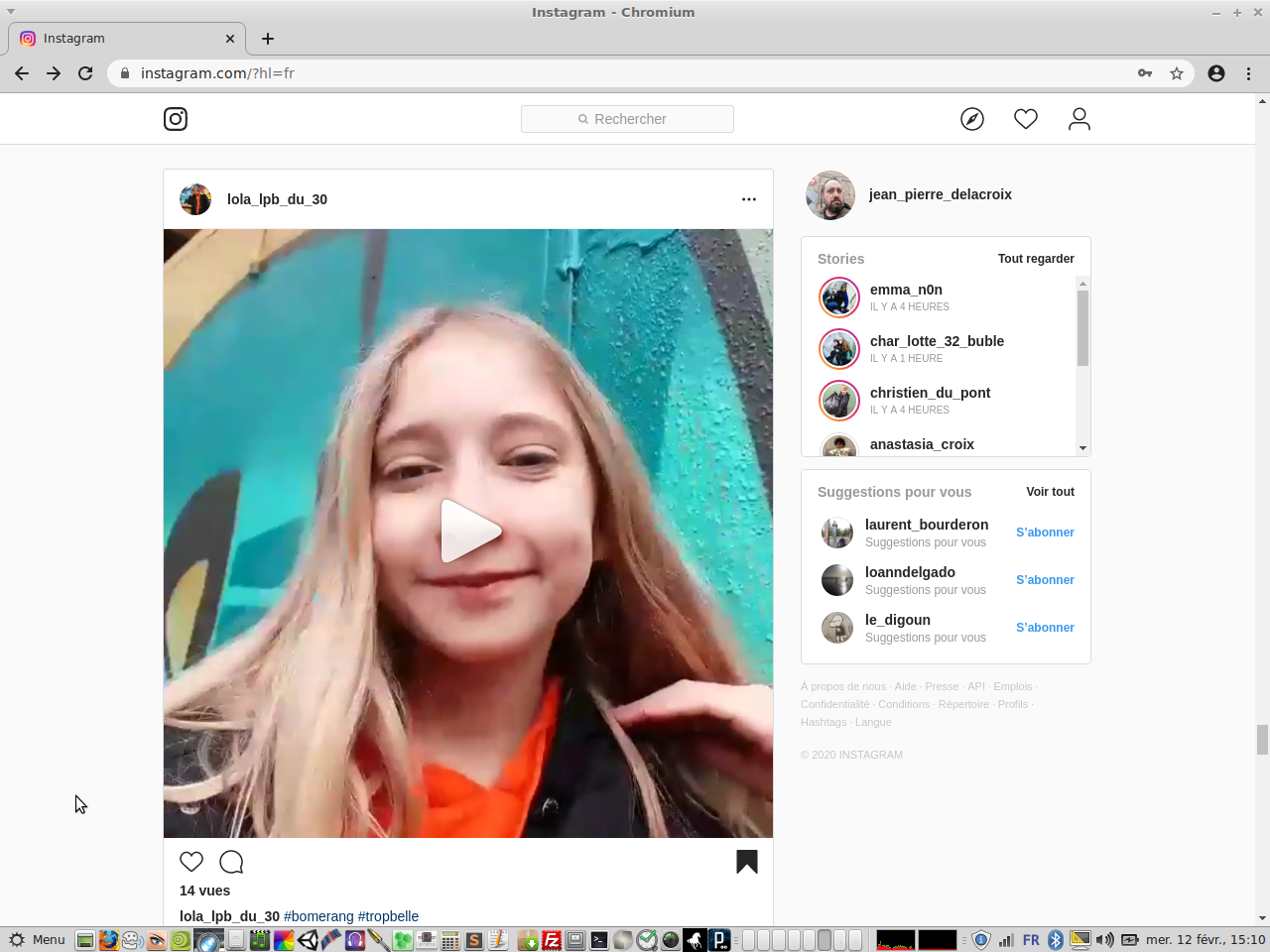Open the Menu button in the taskbar
1270x952 pixels.
(38, 940)
